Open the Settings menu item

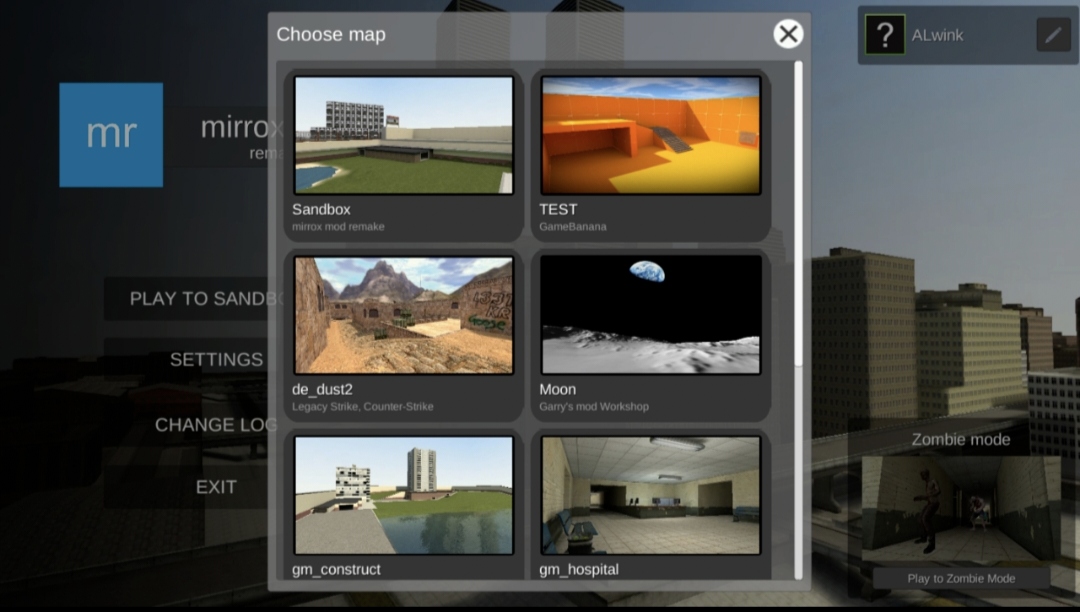click(215, 360)
